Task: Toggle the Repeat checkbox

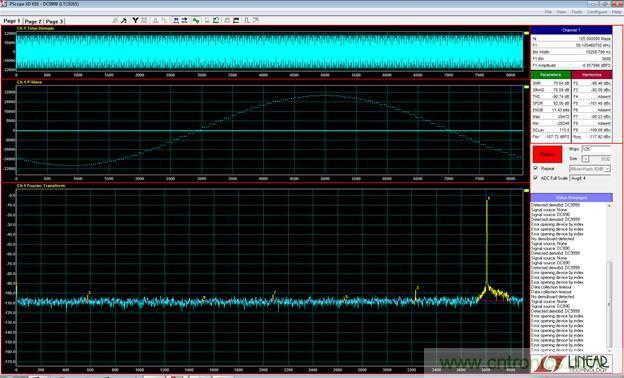Action: point(536,168)
